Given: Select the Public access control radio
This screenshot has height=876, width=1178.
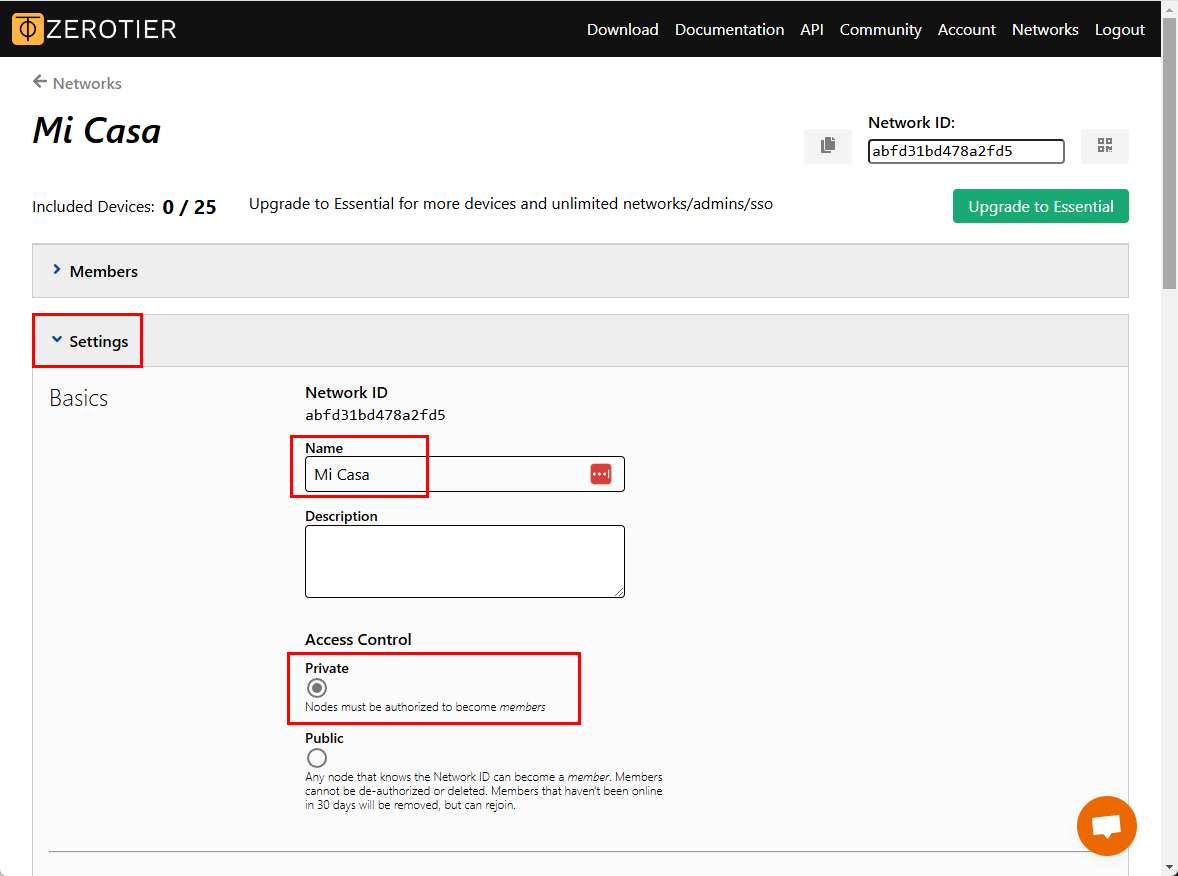Looking at the screenshot, I should [317, 758].
